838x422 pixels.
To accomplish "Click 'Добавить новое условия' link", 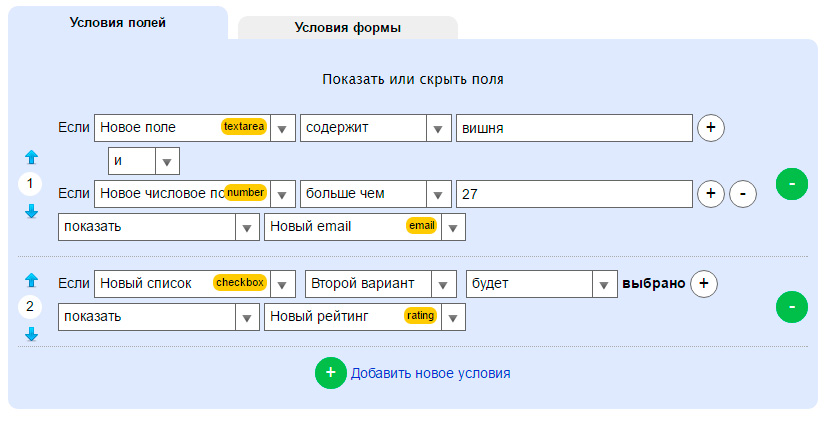I will coord(430,373).
